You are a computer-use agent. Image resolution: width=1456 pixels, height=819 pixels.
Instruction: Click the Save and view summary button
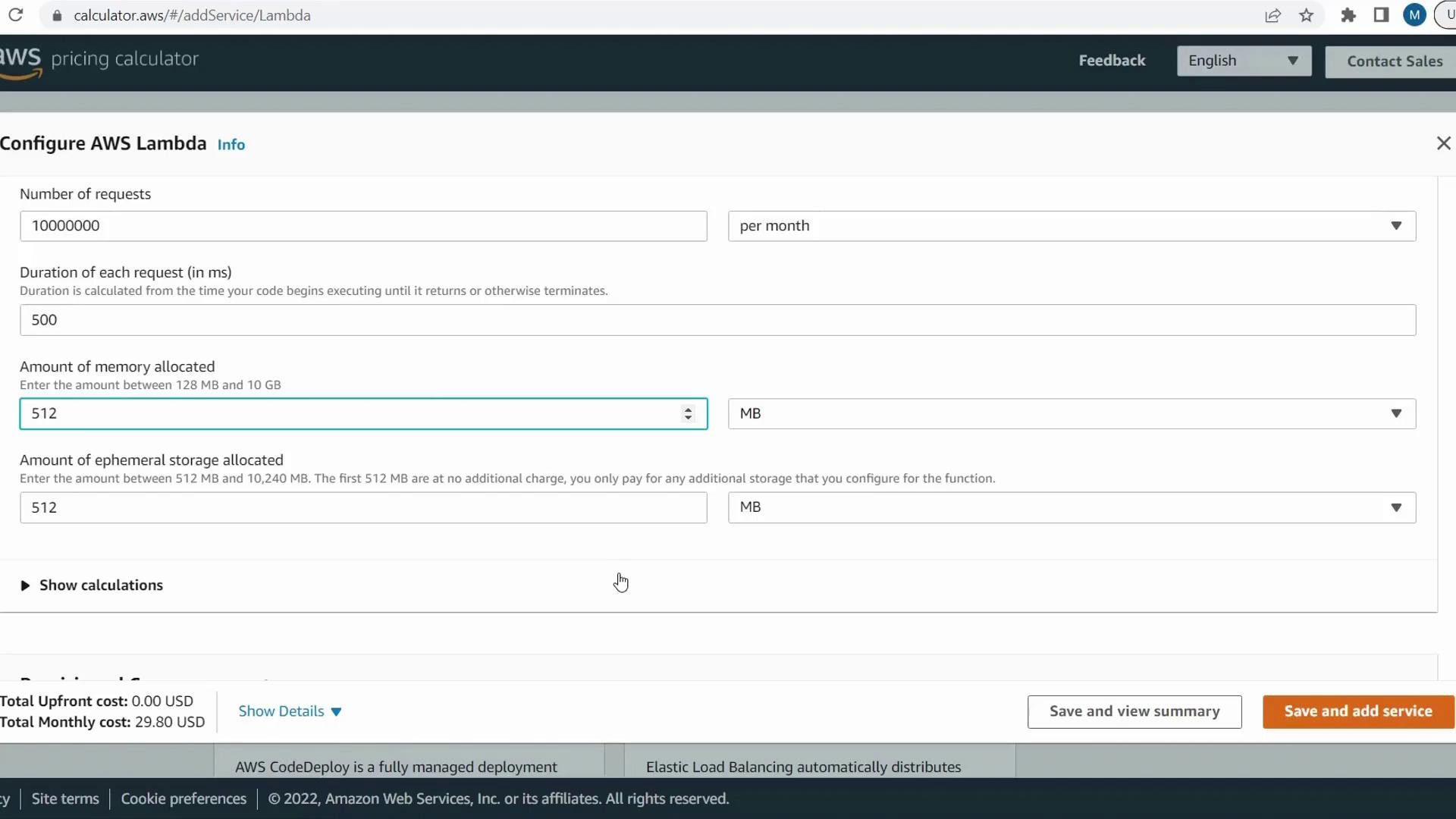coord(1134,711)
